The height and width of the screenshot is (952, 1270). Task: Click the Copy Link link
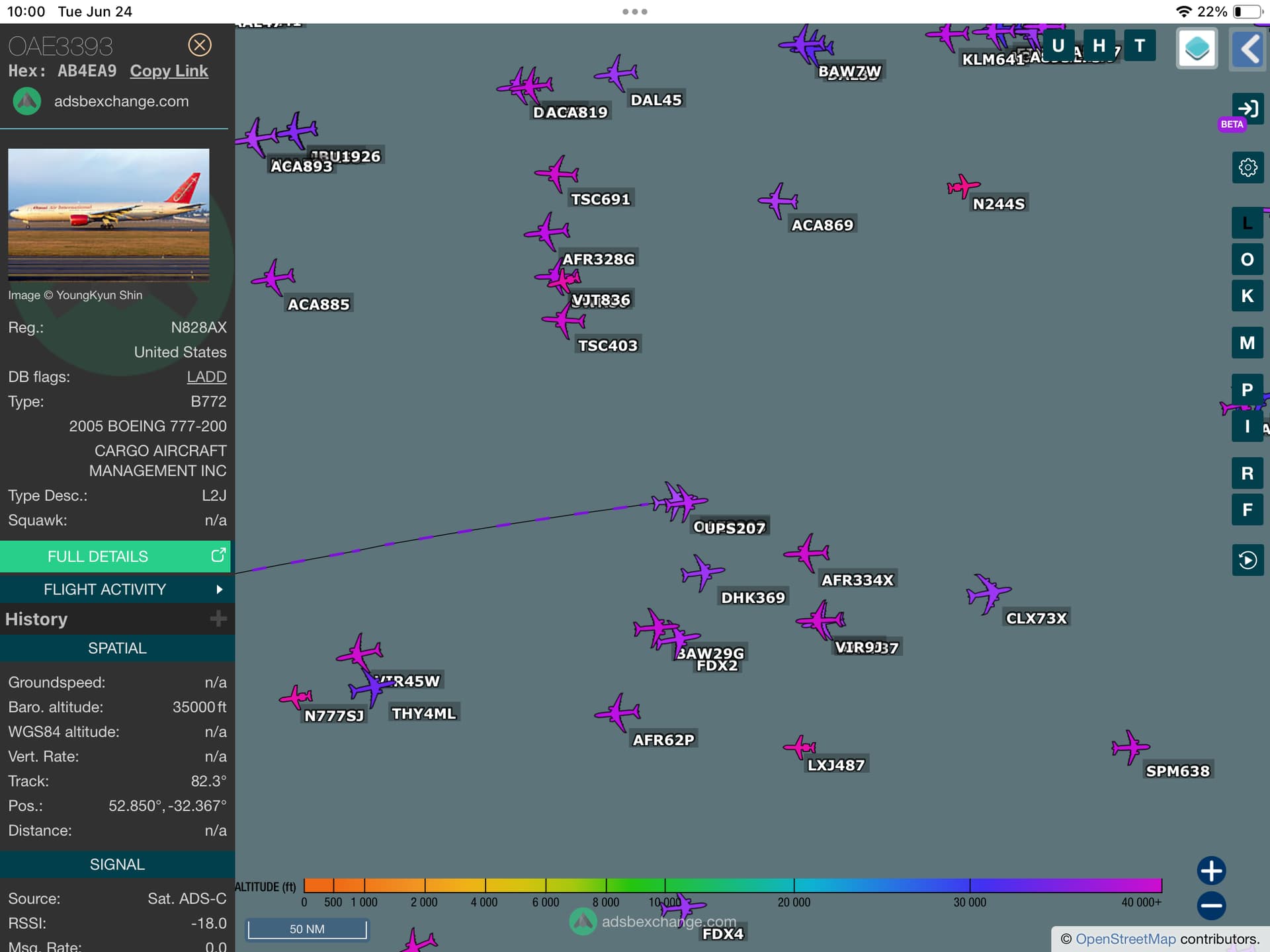(x=169, y=71)
